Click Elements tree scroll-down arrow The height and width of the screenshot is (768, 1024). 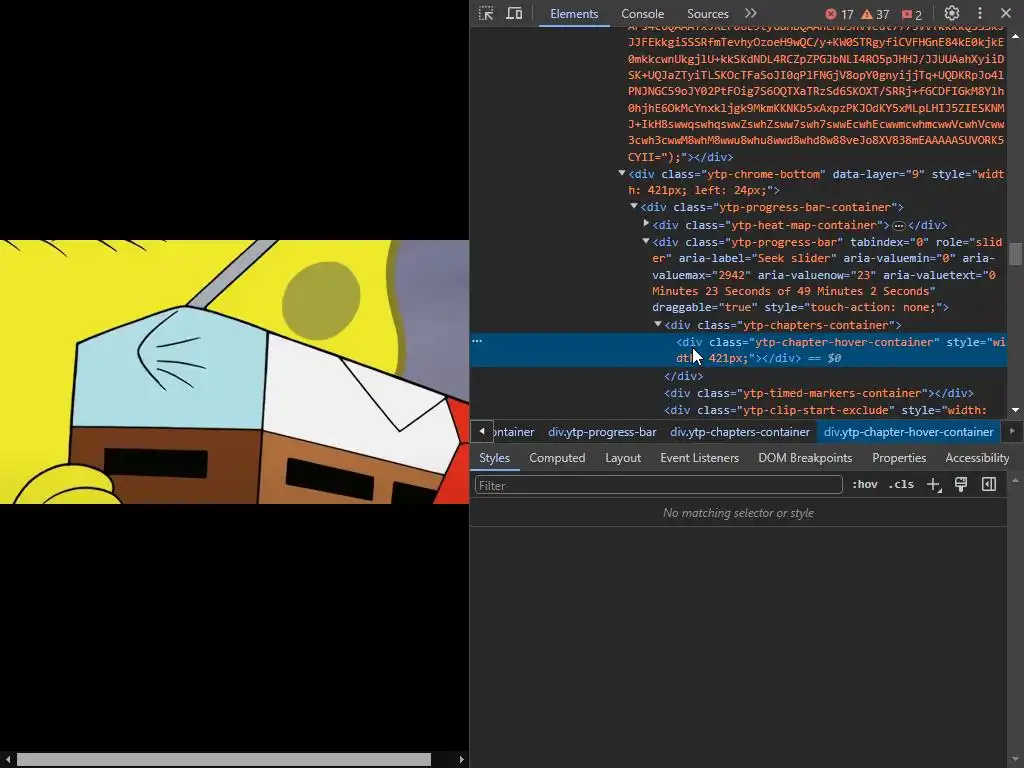pyautogui.click(x=1015, y=410)
